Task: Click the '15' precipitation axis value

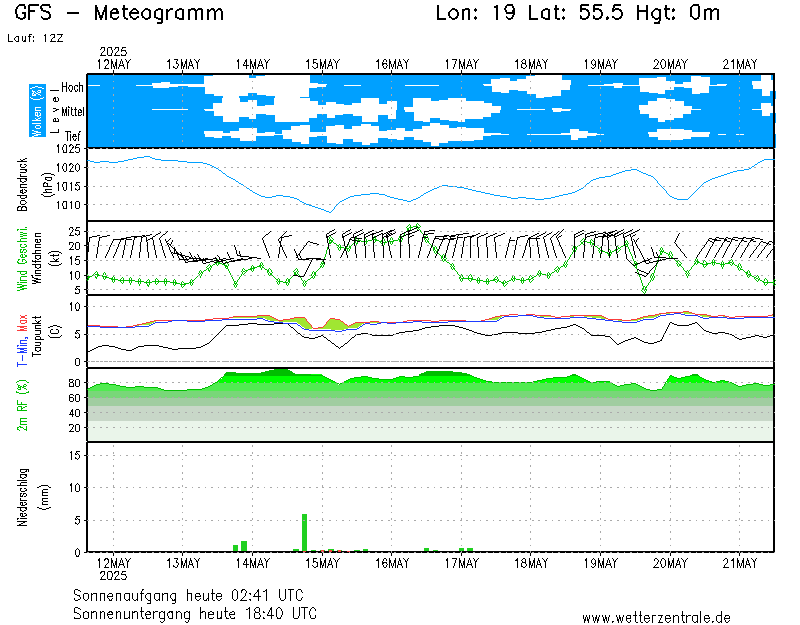Action: coord(74,456)
